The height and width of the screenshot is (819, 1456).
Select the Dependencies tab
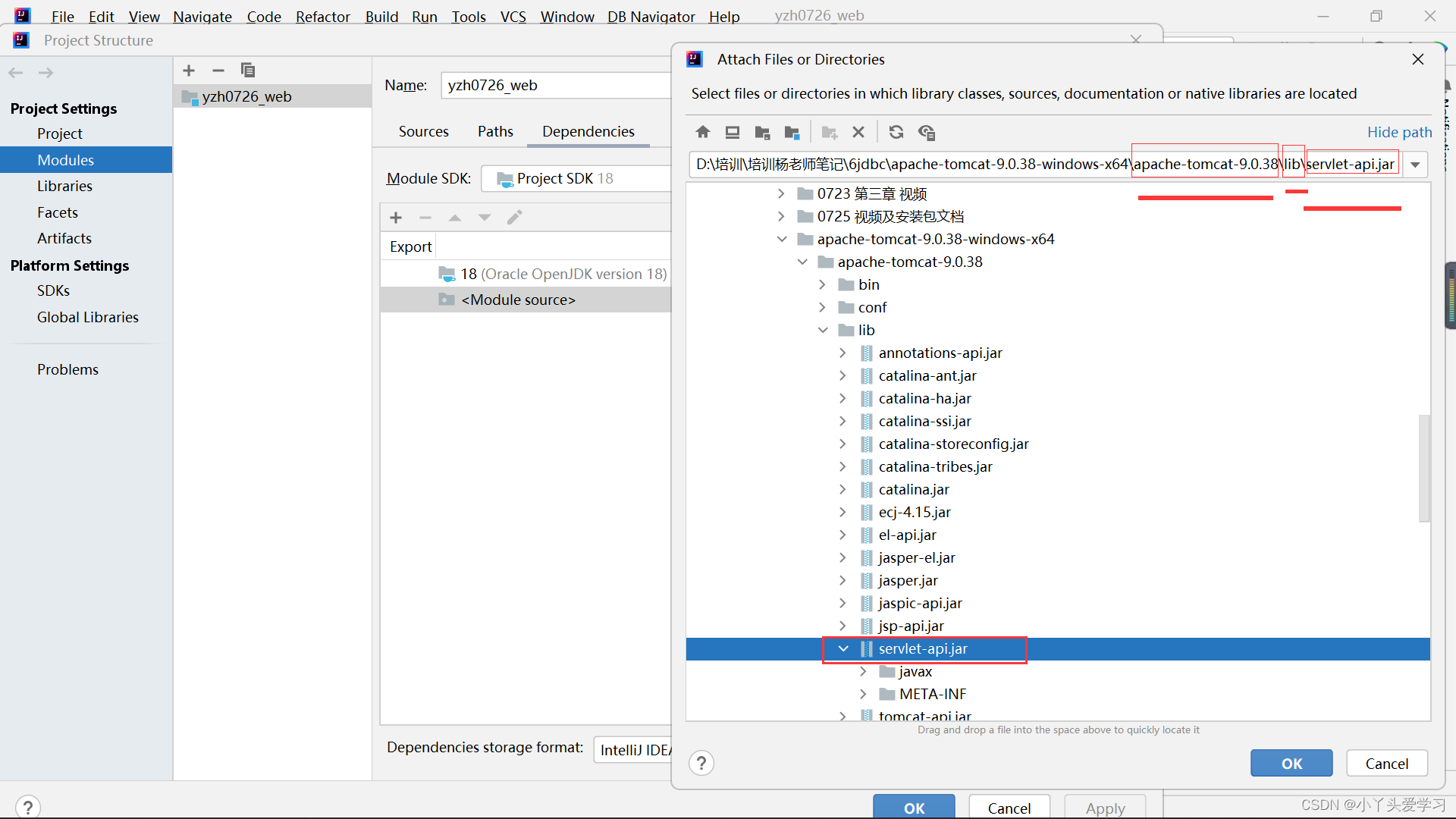[588, 131]
